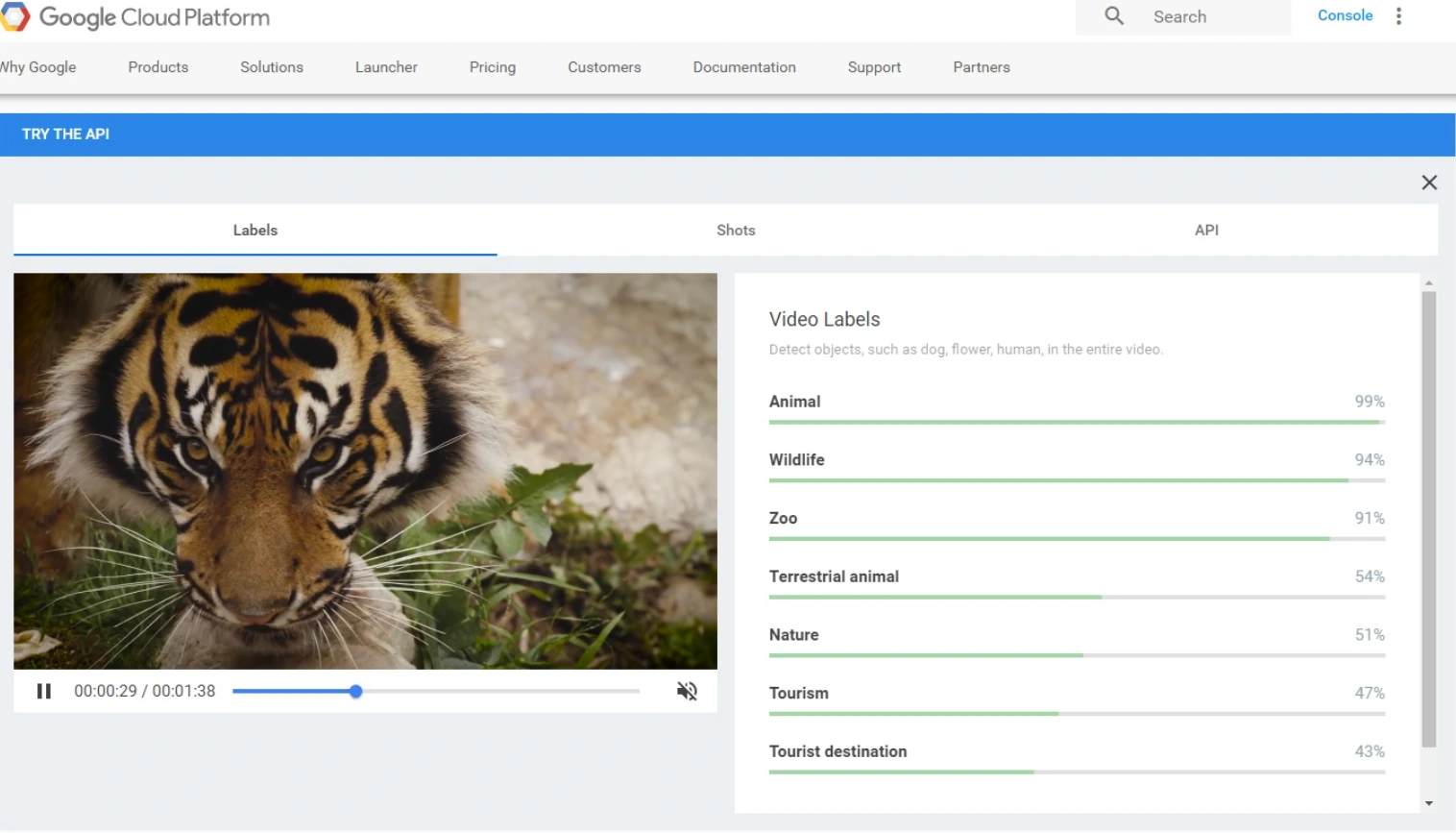1456x833 pixels.
Task: Open the Console link
Action: click(1345, 15)
